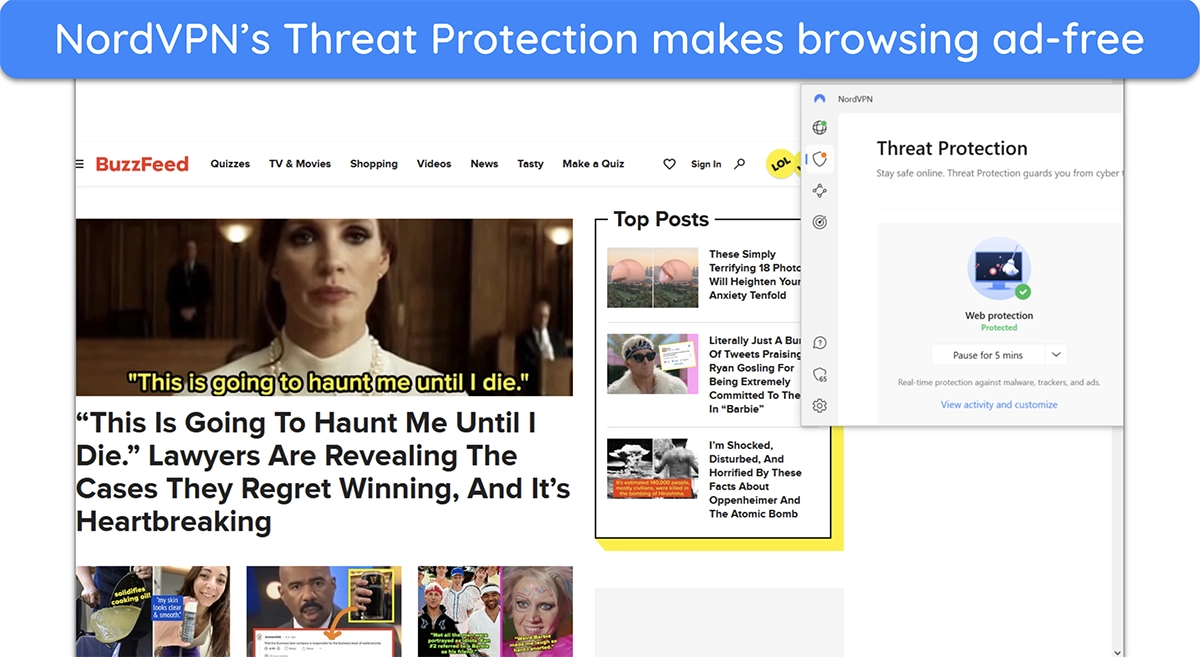Click Pause for 5 mins button
This screenshot has width=1200, height=657.
pyautogui.click(x=988, y=355)
